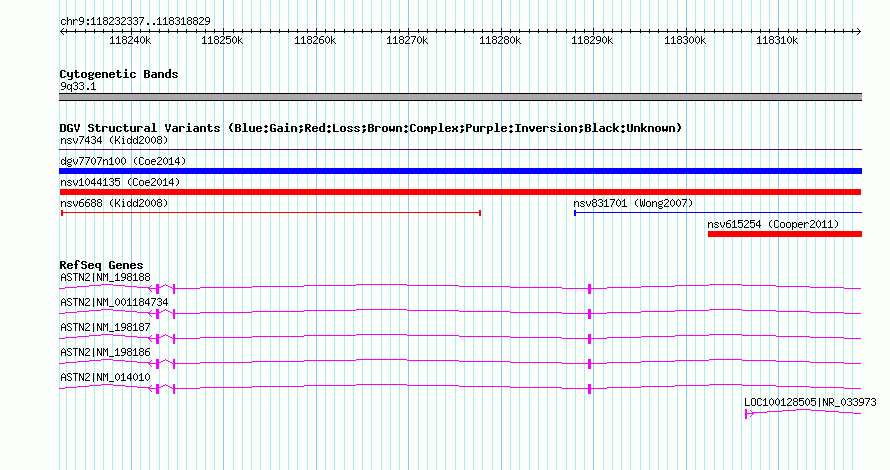Click the LOC100128505 transcript start exon mark
Viewport: 890px width, 470px height.
click(x=746, y=414)
